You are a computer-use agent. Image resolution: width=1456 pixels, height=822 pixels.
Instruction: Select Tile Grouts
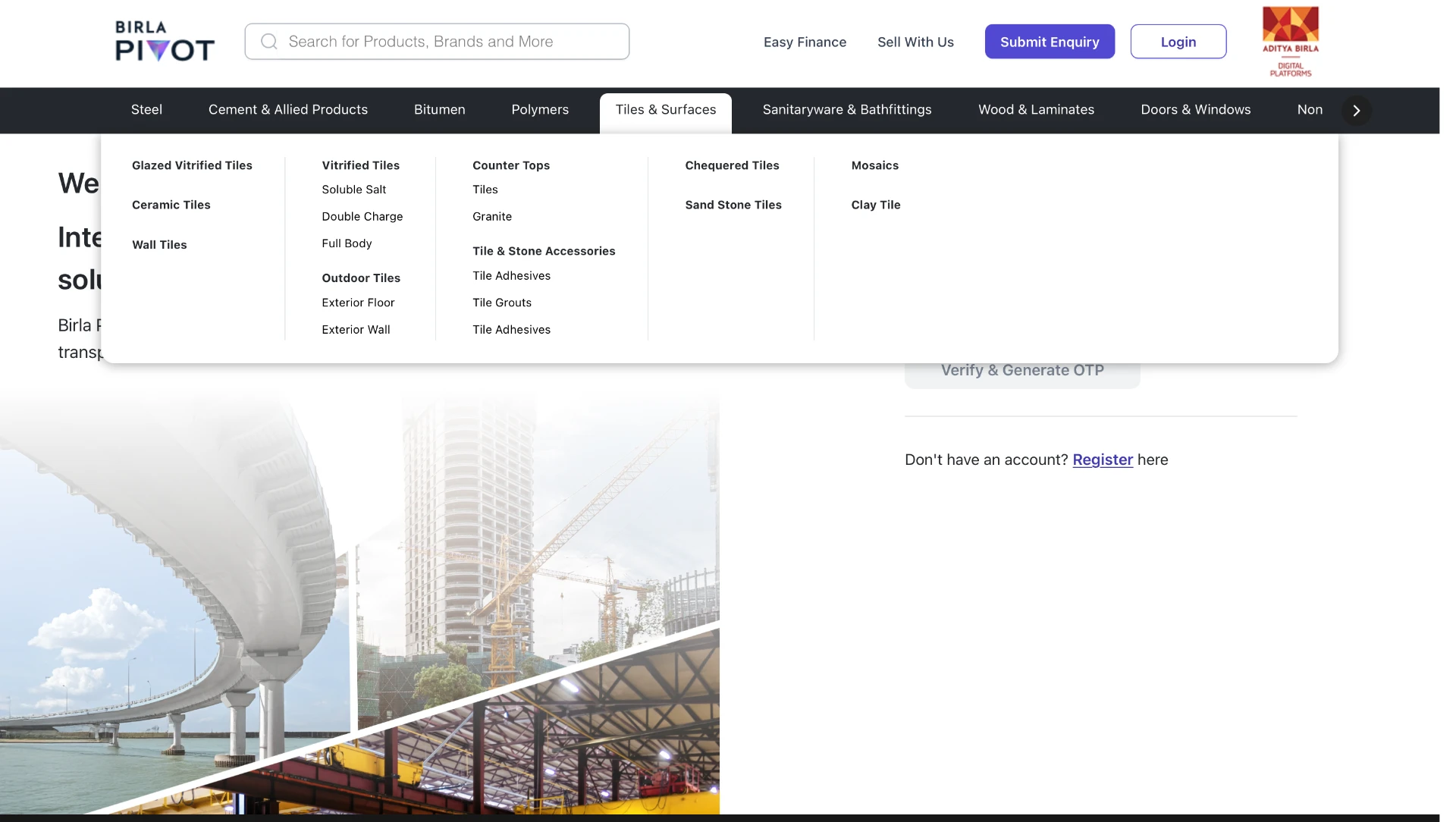pyautogui.click(x=502, y=303)
